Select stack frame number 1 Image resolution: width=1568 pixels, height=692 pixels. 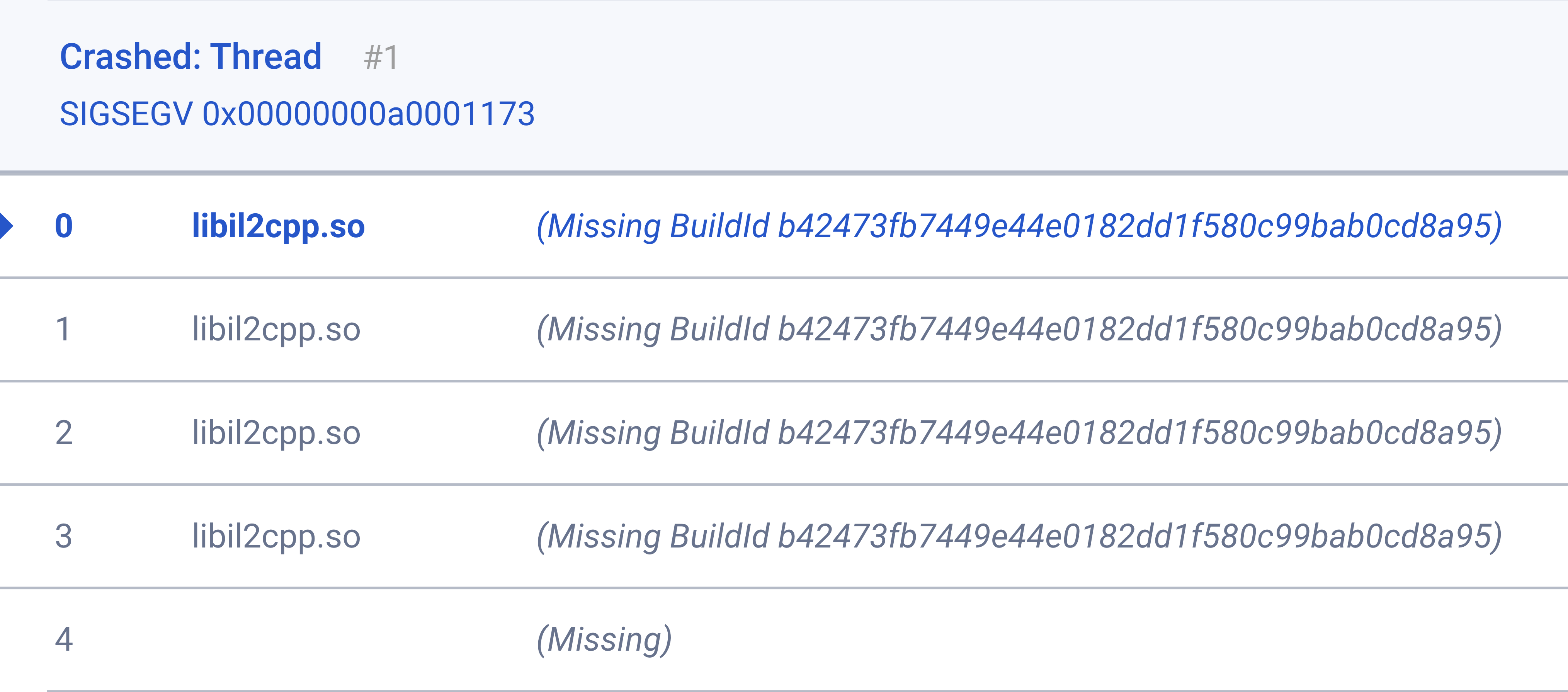(x=63, y=329)
